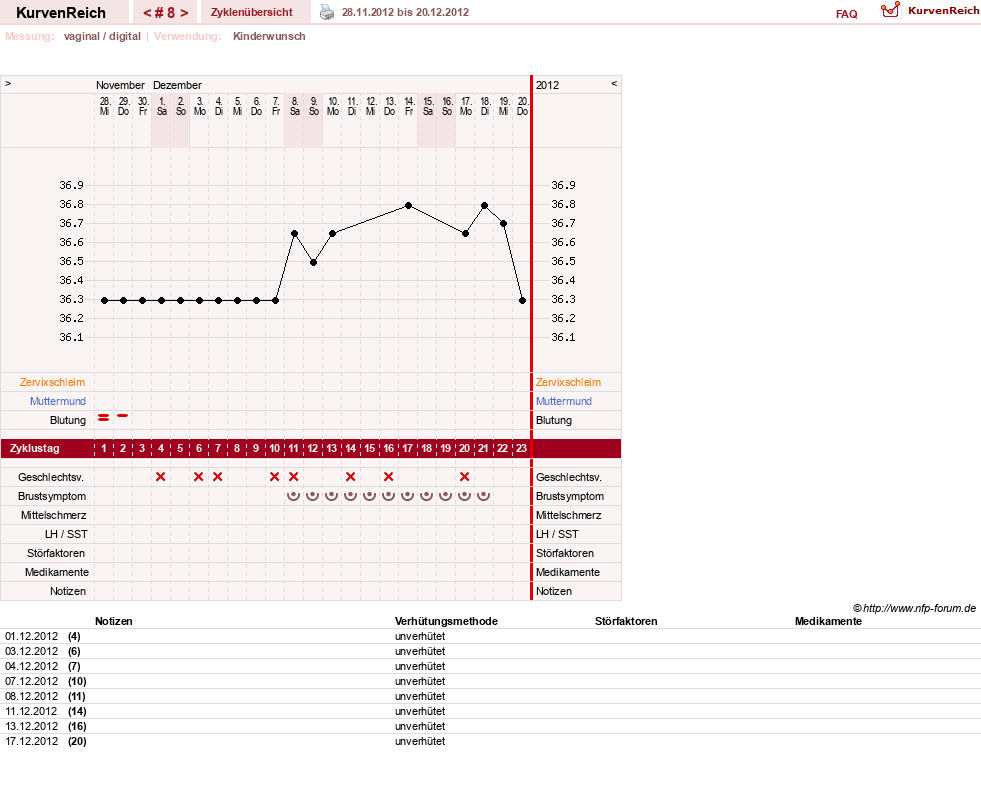Click the Brustsymptom circle on cycle day 14
Screen dimensions: 981x800
350,495
